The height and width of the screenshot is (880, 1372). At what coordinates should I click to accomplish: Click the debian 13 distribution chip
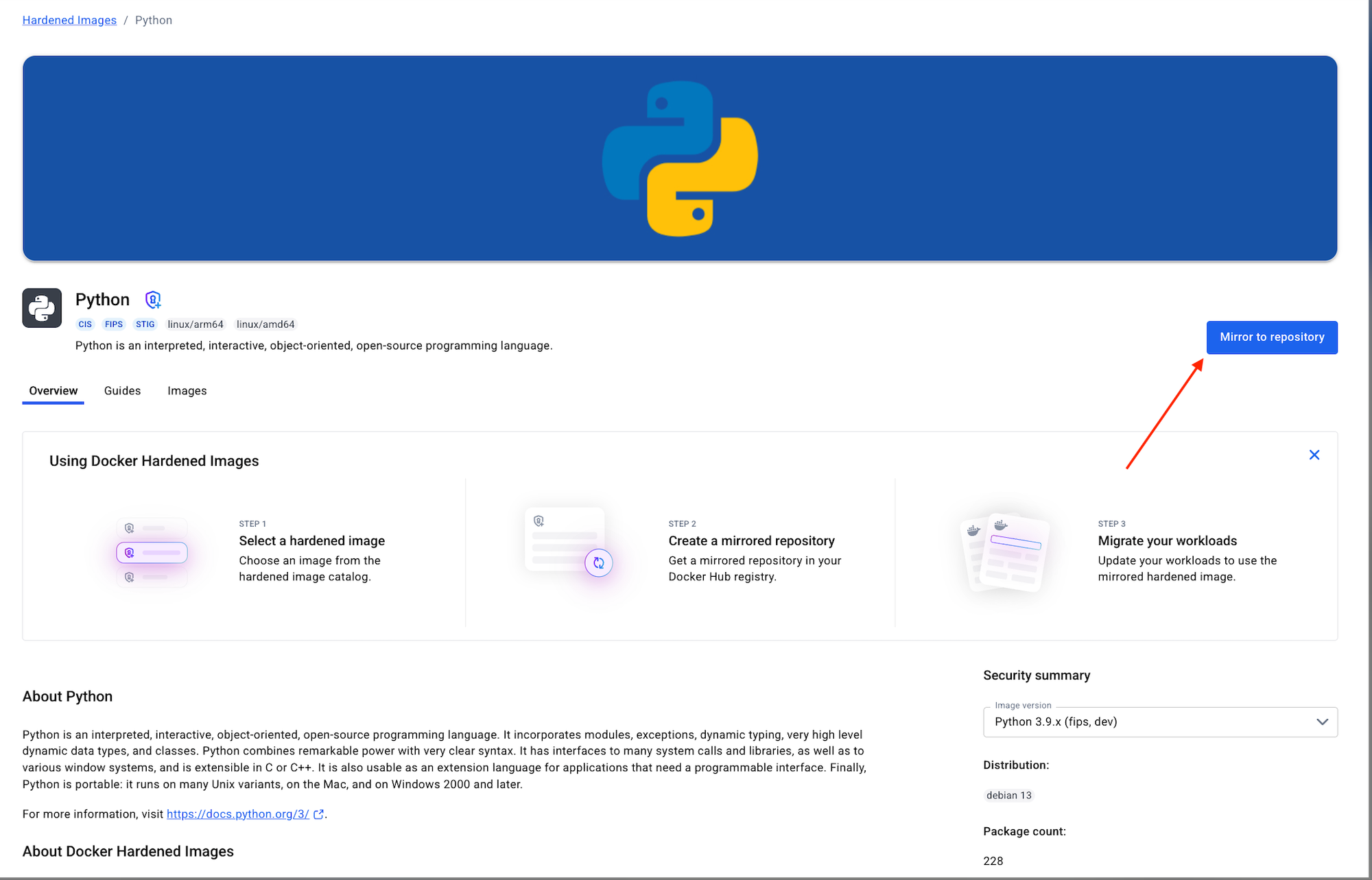click(x=1008, y=796)
